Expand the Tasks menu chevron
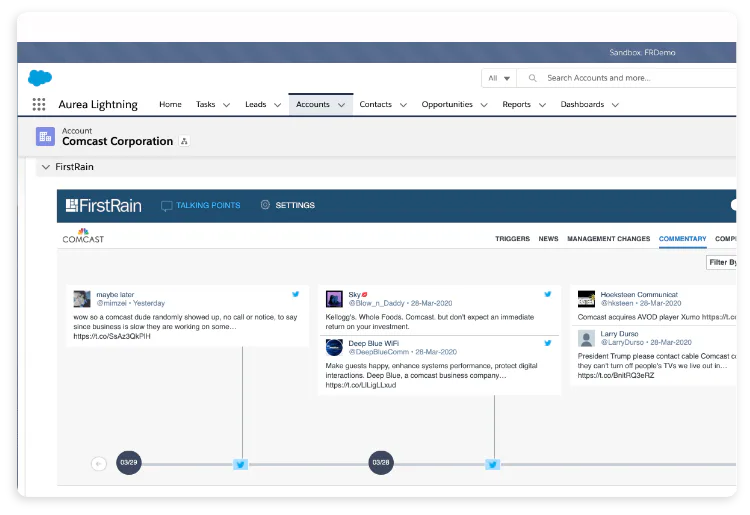Viewport: 750px width, 515px height. 227,105
